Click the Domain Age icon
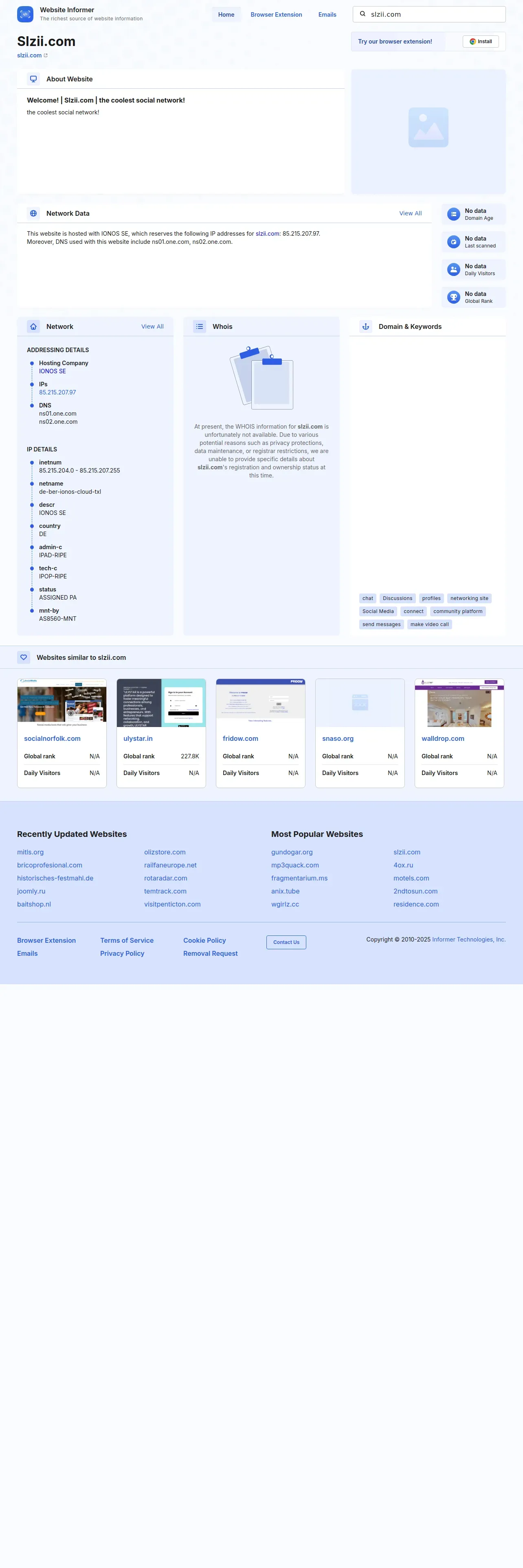The width and height of the screenshot is (523, 1568). pyautogui.click(x=454, y=214)
